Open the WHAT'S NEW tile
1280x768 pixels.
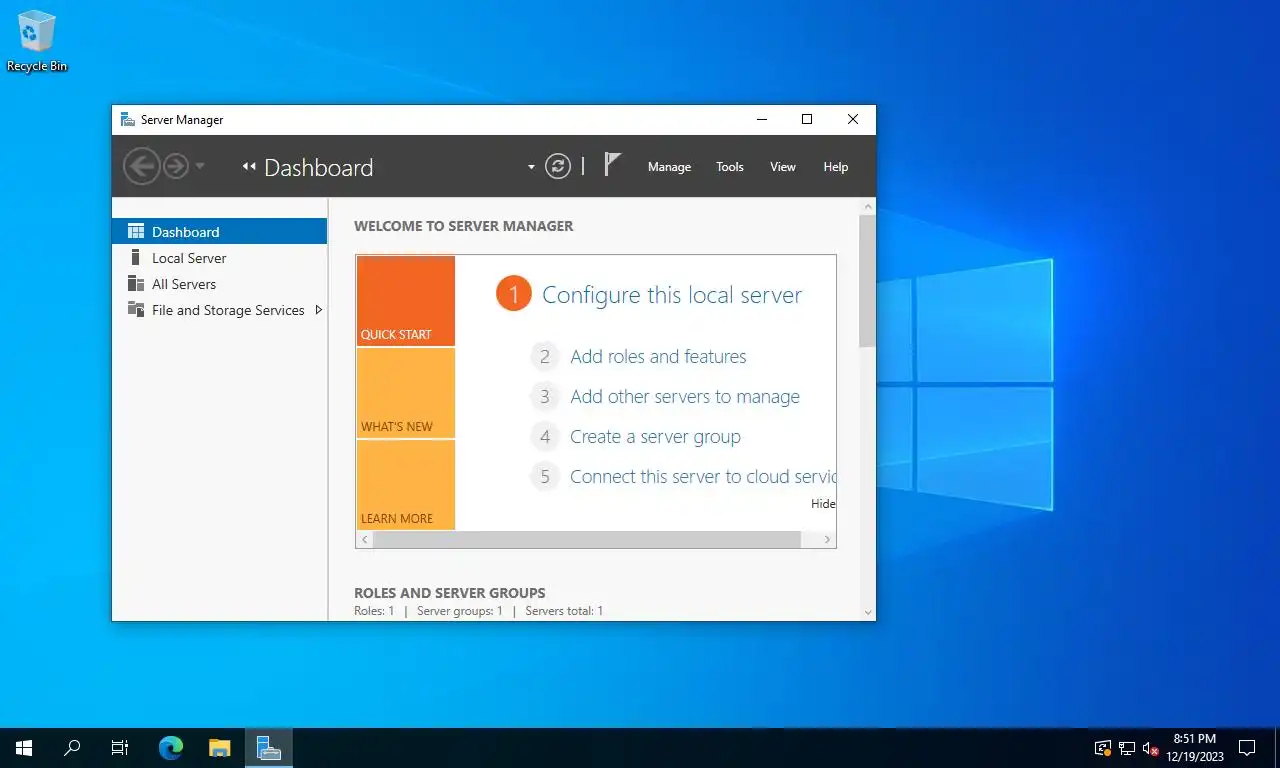coord(406,393)
